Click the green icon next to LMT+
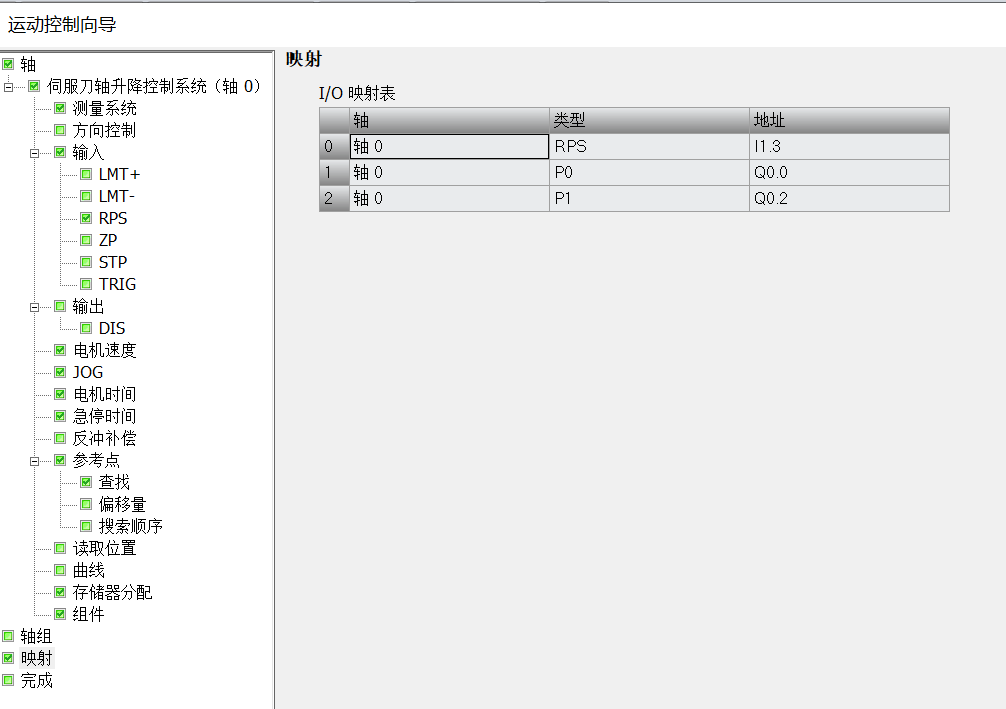This screenshot has width=1006, height=709. (x=86, y=174)
